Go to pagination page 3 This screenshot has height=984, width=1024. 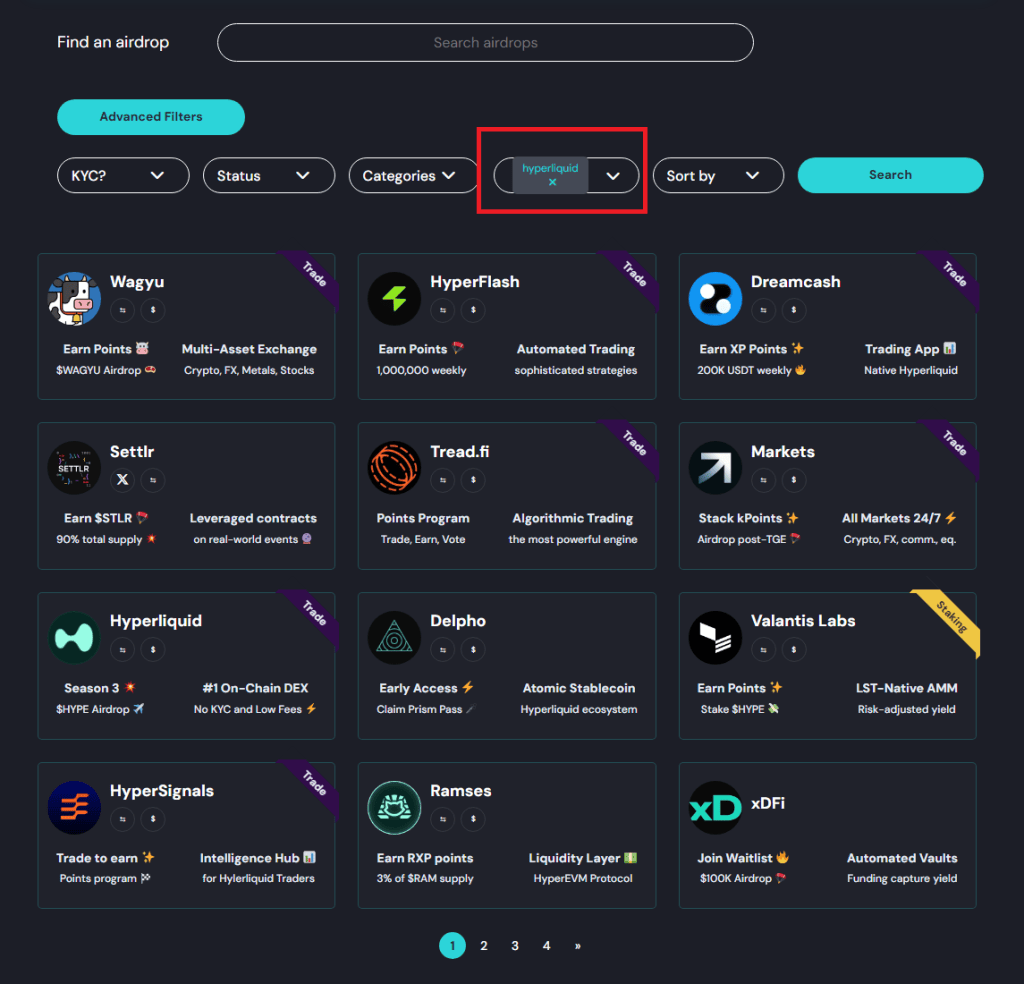[515, 945]
